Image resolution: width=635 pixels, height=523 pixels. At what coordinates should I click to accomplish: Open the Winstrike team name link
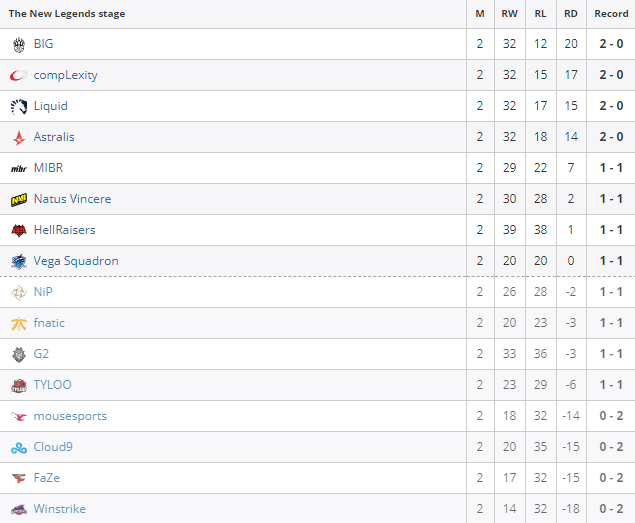59,509
